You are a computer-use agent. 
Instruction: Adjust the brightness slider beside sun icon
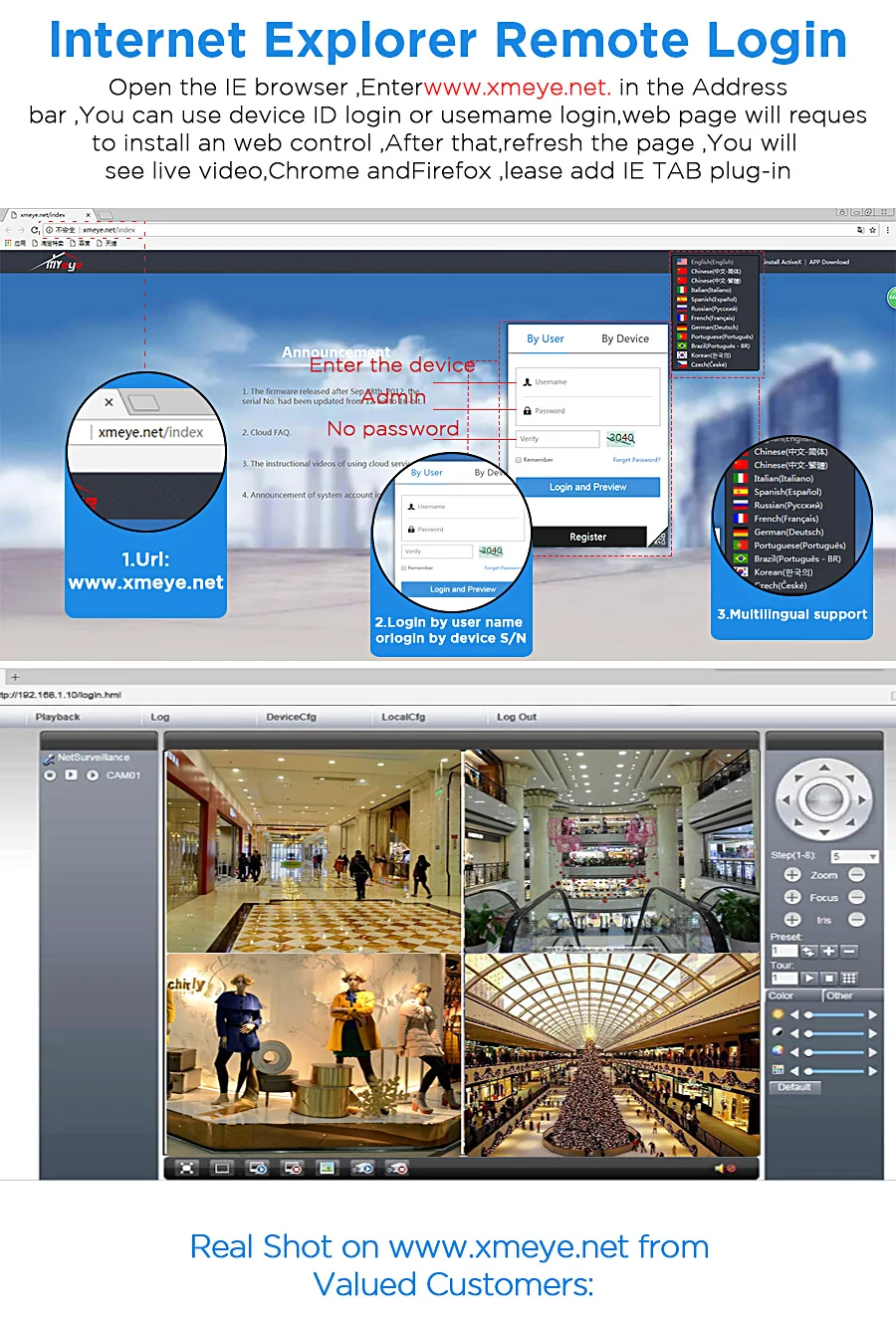coord(834,1014)
